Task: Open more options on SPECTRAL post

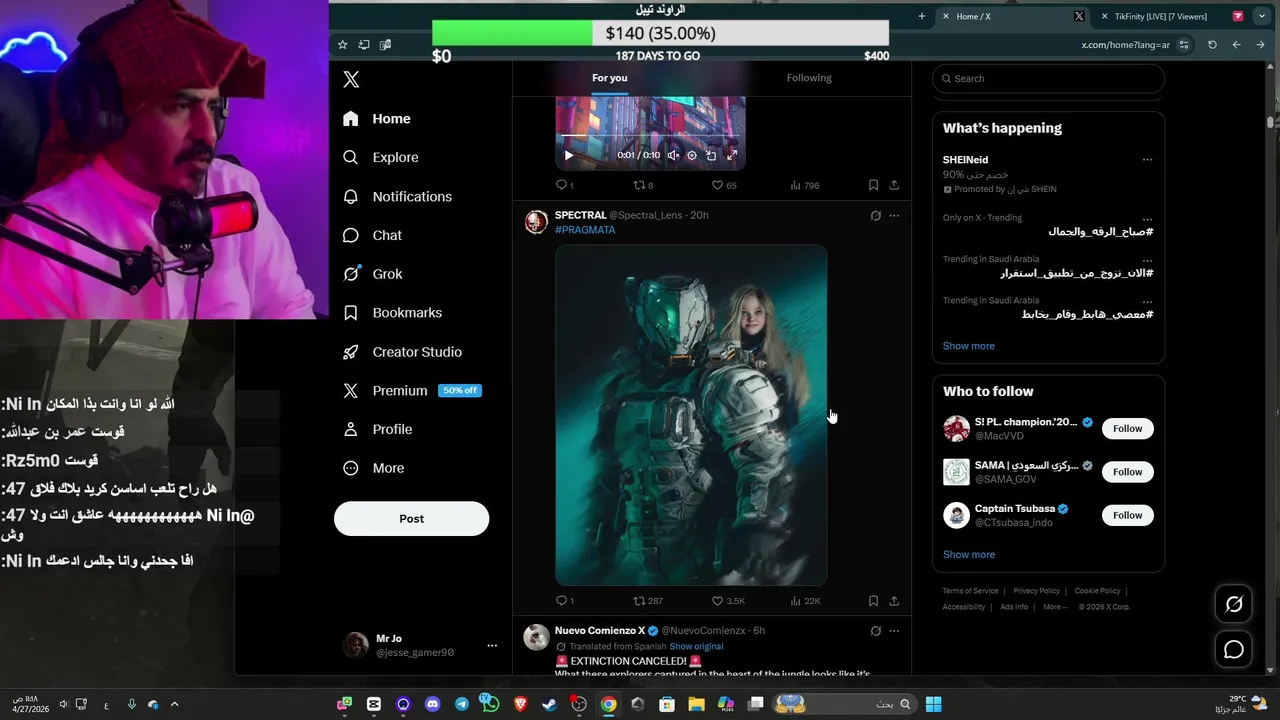Action: pyautogui.click(x=894, y=215)
